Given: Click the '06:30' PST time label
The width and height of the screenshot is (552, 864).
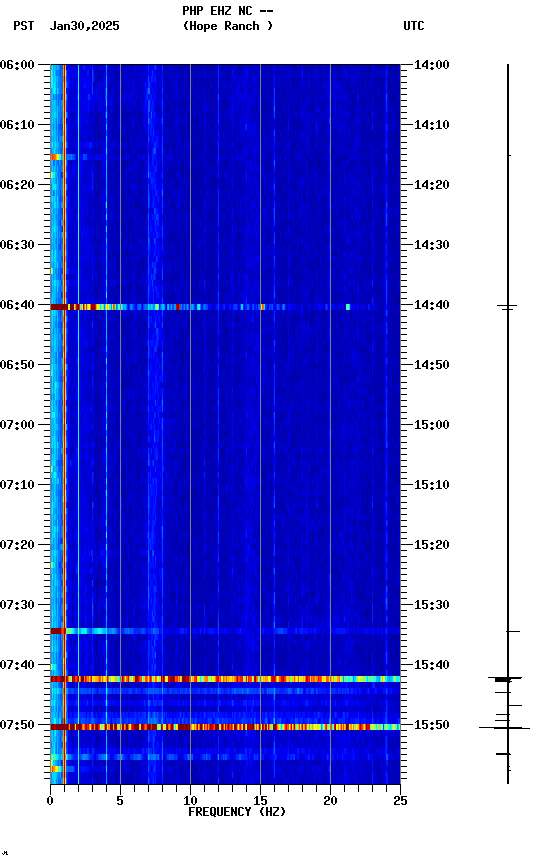Looking at the screenshot, I should tap(17, 245).
